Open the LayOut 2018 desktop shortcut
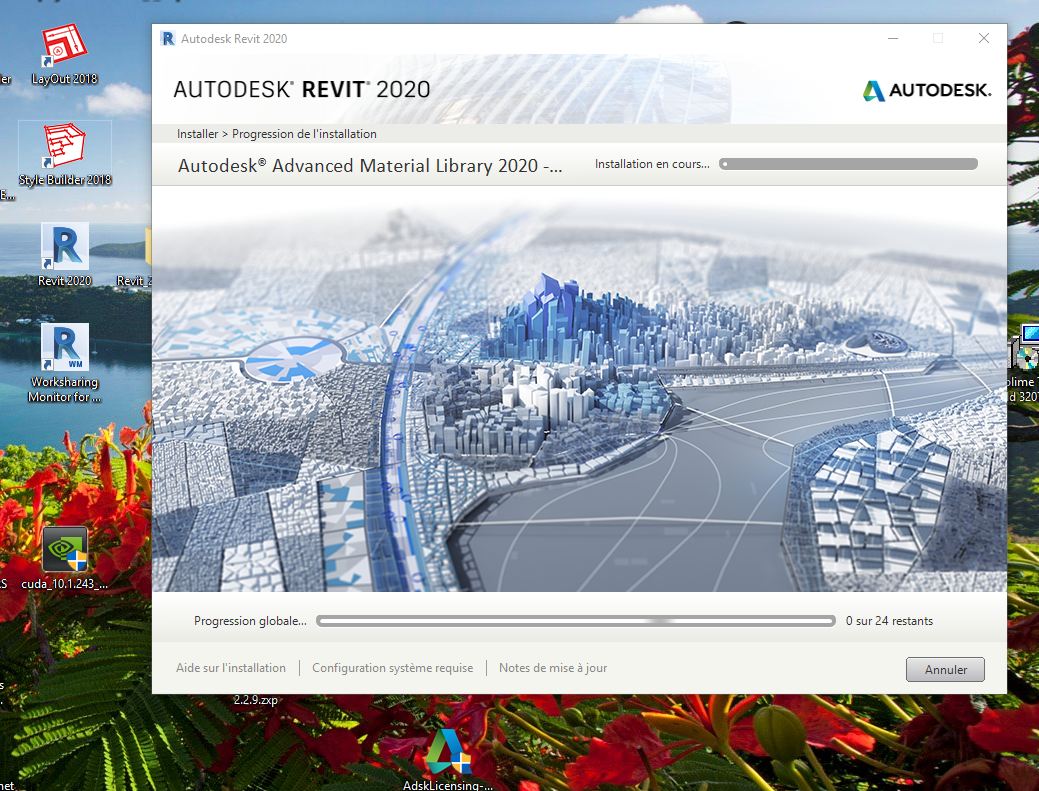The width and height of the screenshot is (1039, 791). [x=64, y=54]
